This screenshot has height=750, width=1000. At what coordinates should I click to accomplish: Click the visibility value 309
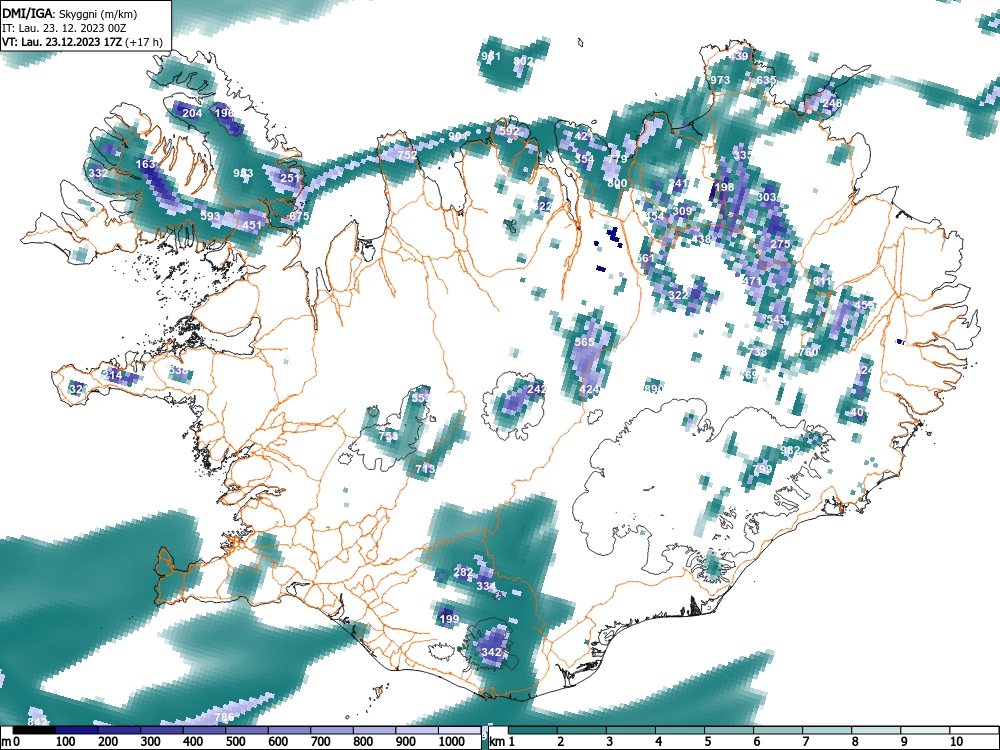click(x=682, y=211)
